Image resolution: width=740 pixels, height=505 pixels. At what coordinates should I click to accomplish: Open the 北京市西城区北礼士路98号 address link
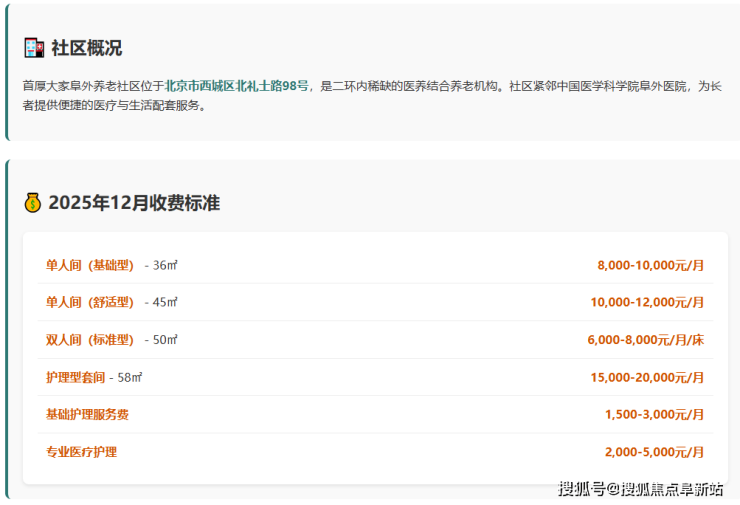pos(237,86)
